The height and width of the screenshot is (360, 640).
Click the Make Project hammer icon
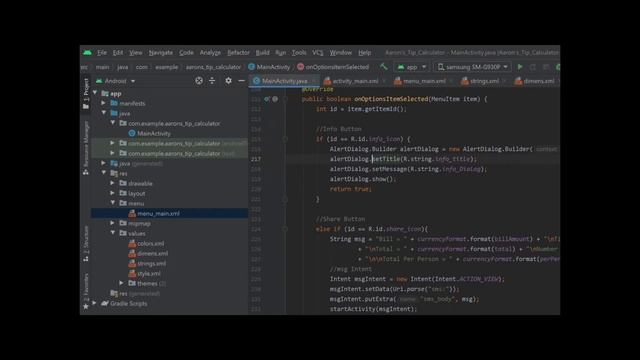(x=384, y=67)
